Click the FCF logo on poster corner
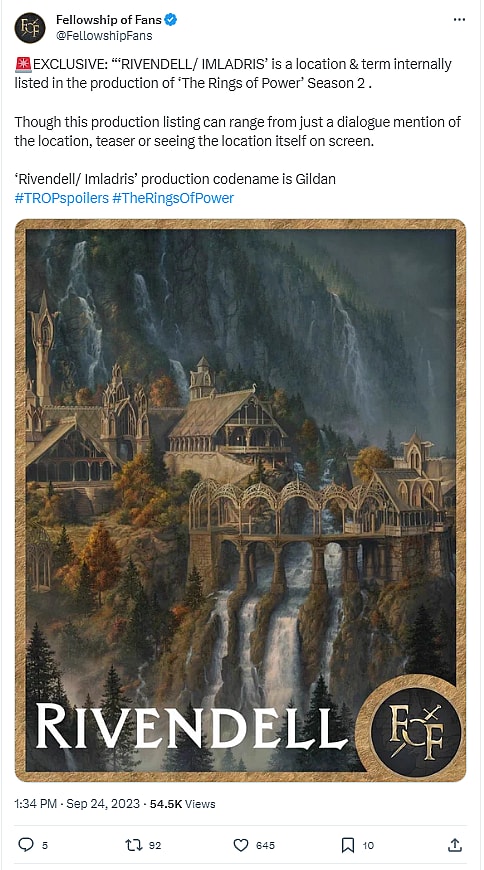484x870 pixels. click(416, 731)
